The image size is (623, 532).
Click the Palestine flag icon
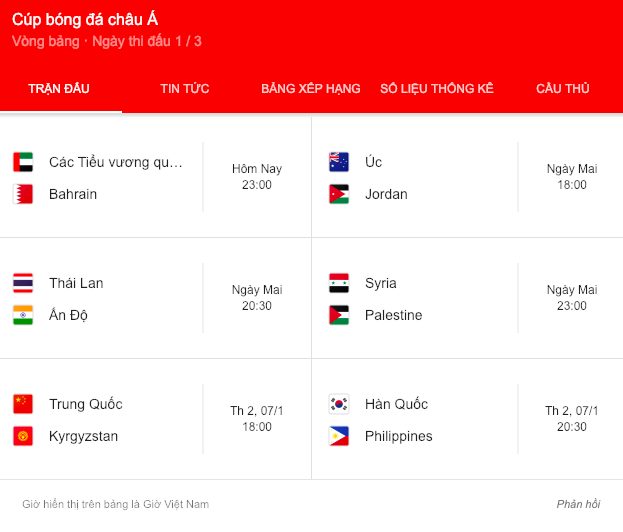pos(339,315)
